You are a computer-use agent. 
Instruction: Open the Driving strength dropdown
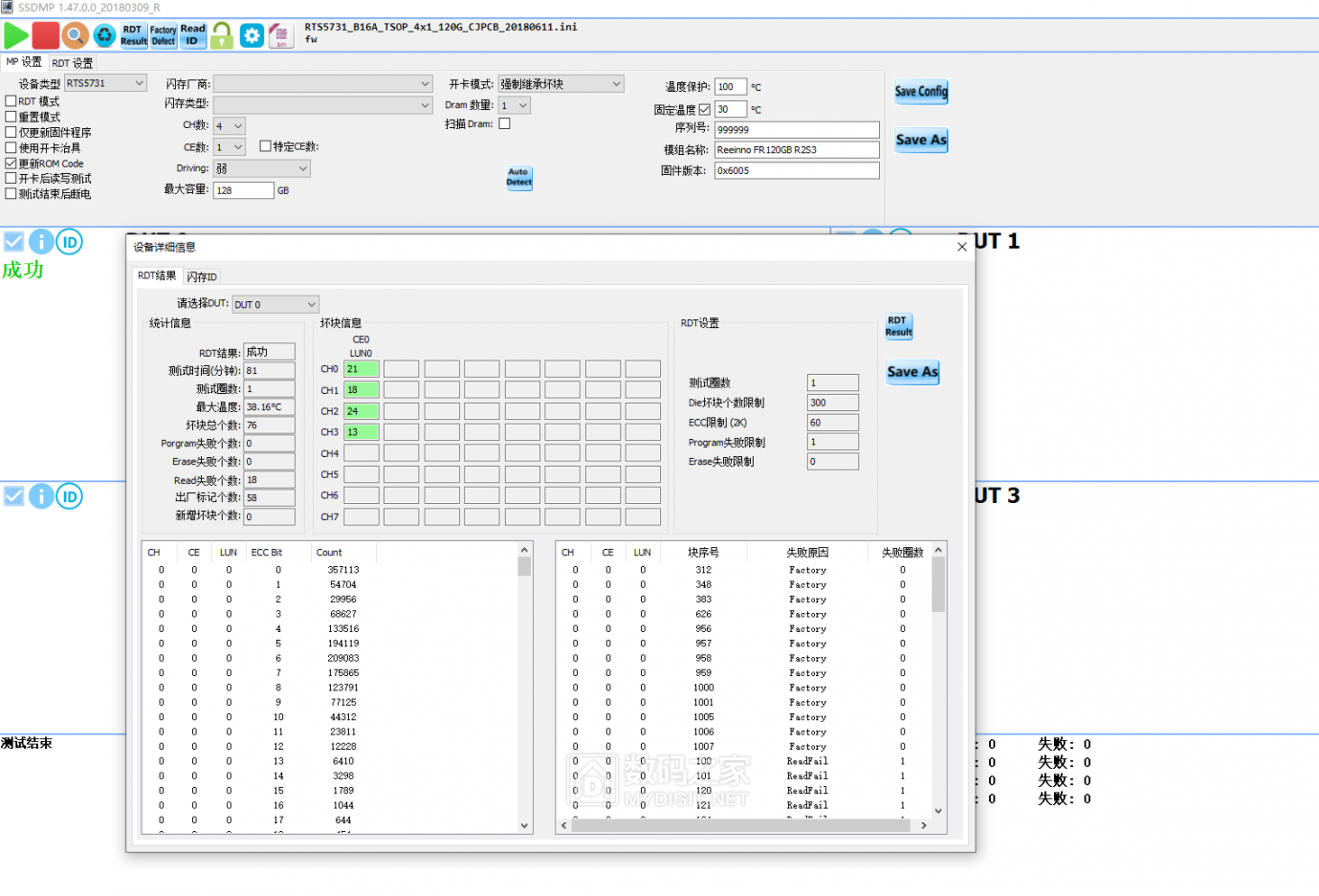(261, 168)
